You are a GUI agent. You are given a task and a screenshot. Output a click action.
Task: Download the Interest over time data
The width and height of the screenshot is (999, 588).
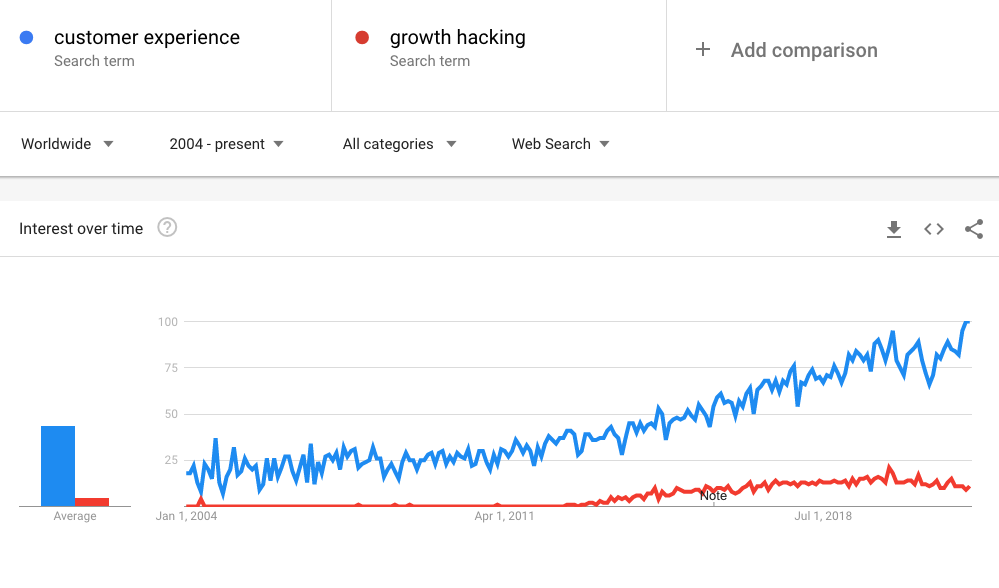pos(894,229)
